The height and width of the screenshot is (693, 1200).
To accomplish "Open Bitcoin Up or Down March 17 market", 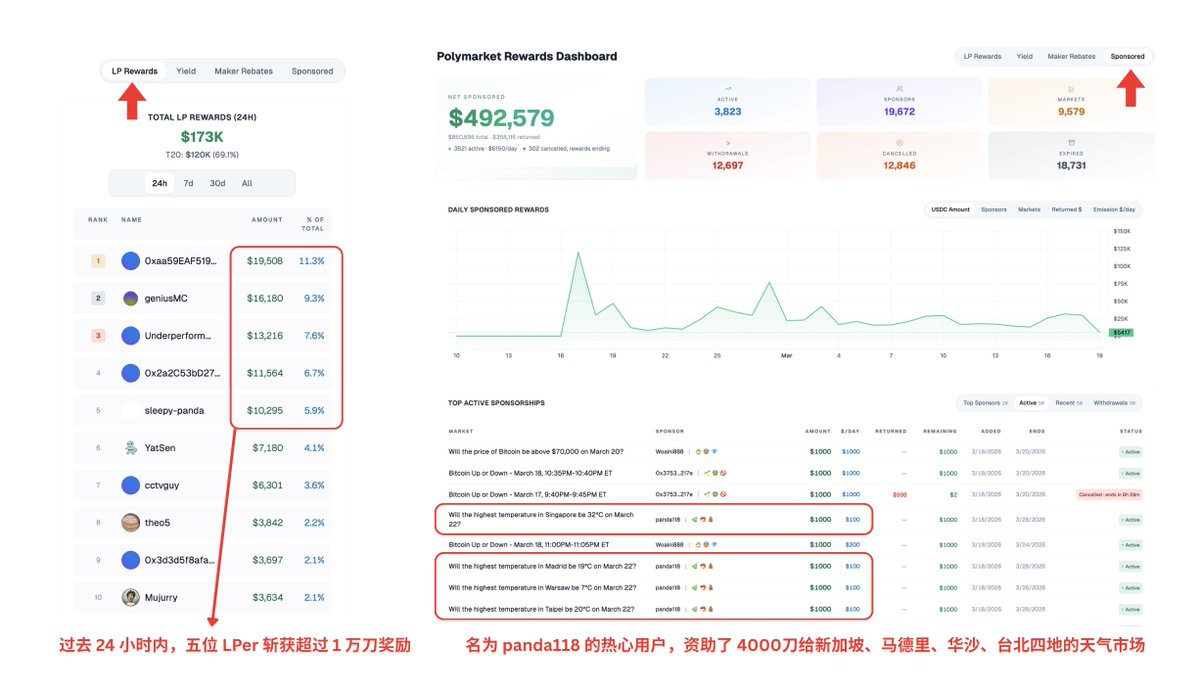I will click(x=528, y=494).
